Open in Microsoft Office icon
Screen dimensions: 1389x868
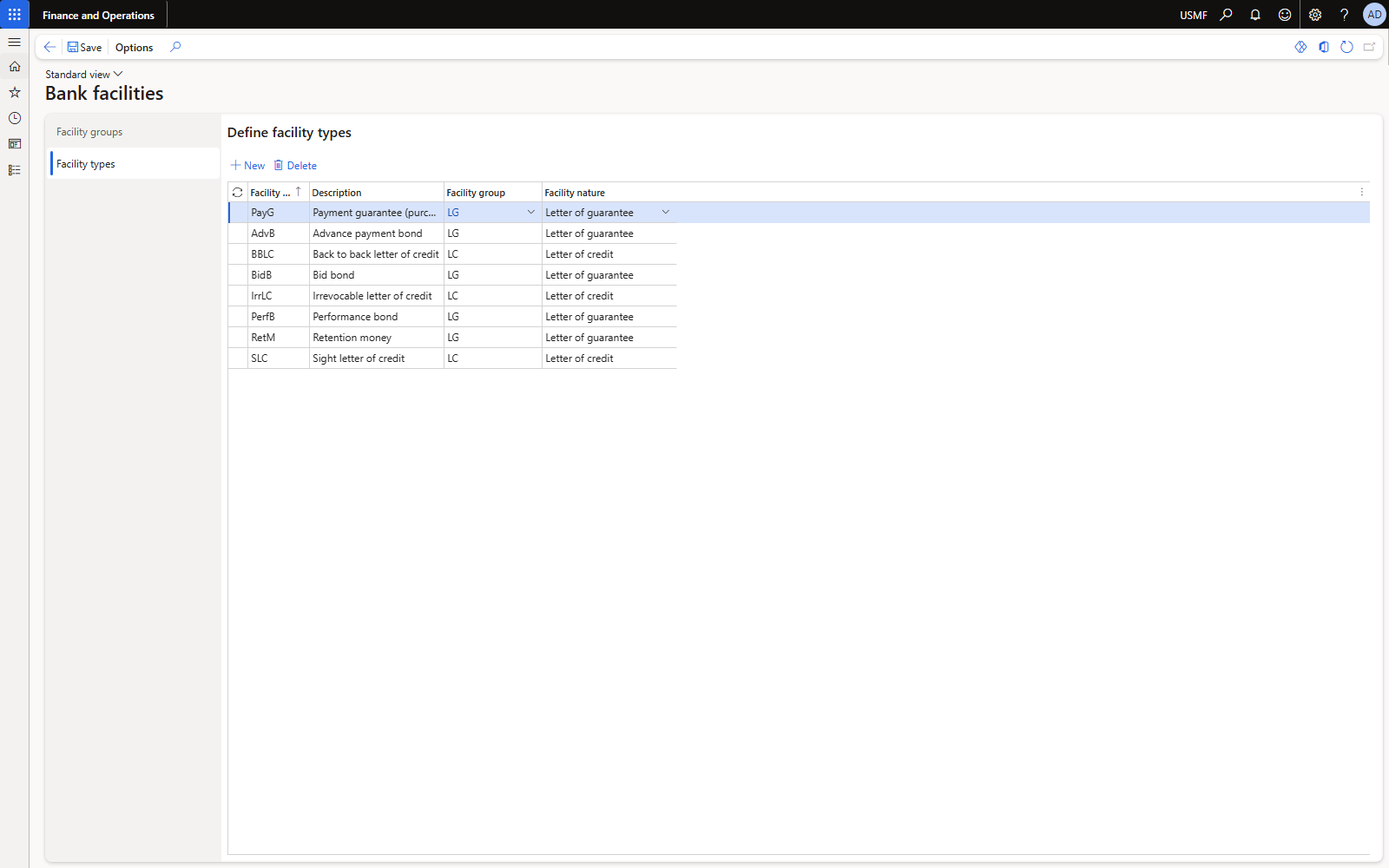(x=1324, y=47)
